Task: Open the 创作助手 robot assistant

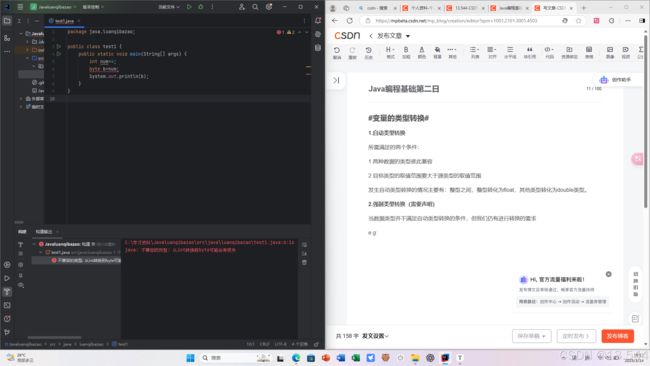Action: click(x=616, y=80)
